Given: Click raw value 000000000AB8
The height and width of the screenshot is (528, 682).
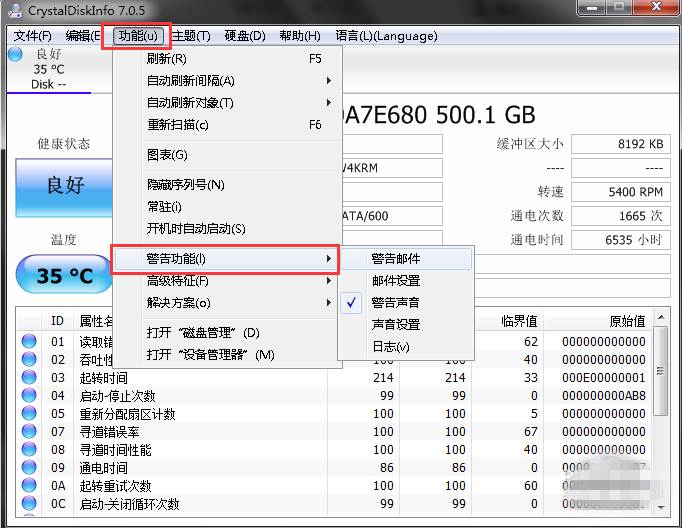Looking at the screenshot, I should click(x=604, y=396).
